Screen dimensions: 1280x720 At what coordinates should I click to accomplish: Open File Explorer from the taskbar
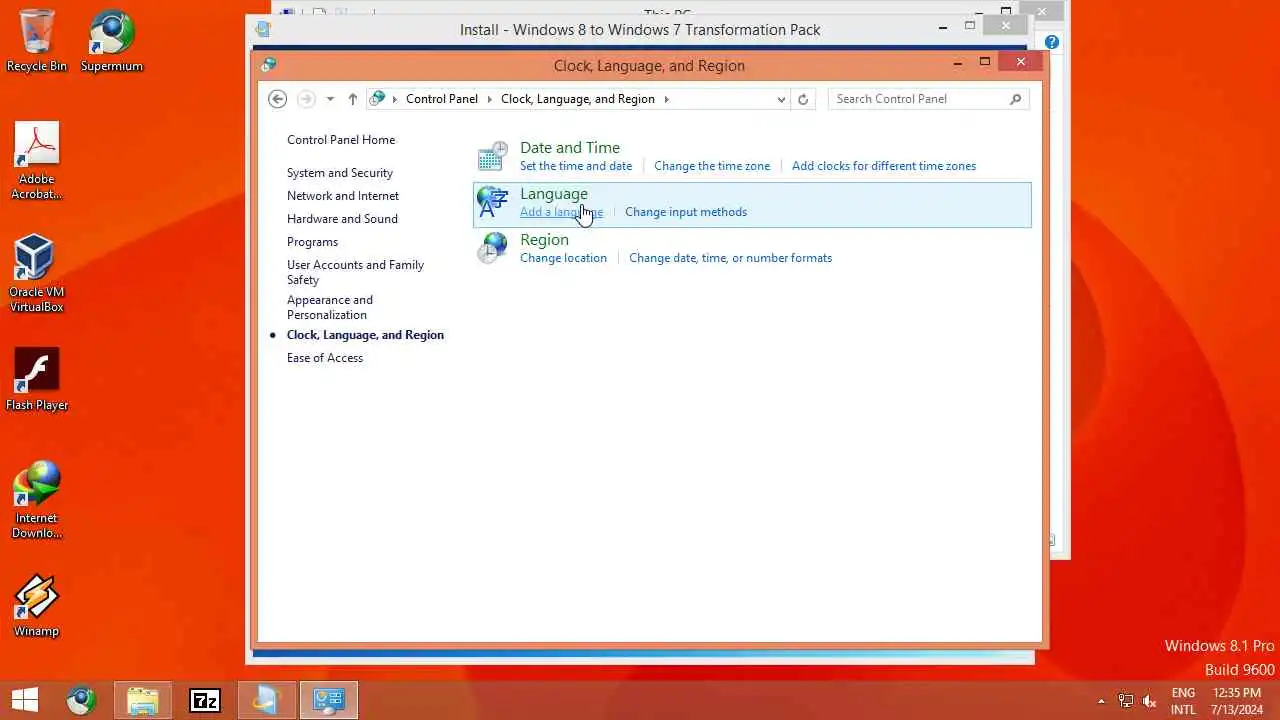143,700
